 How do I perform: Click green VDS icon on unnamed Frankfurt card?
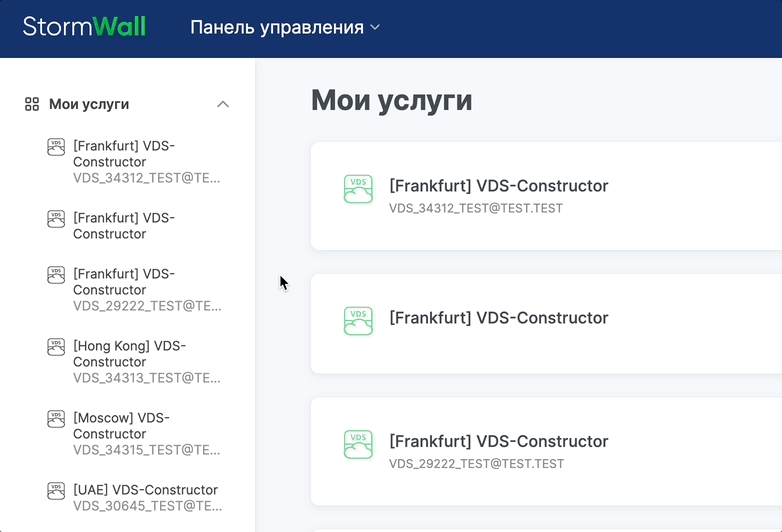tap(358, 321)
